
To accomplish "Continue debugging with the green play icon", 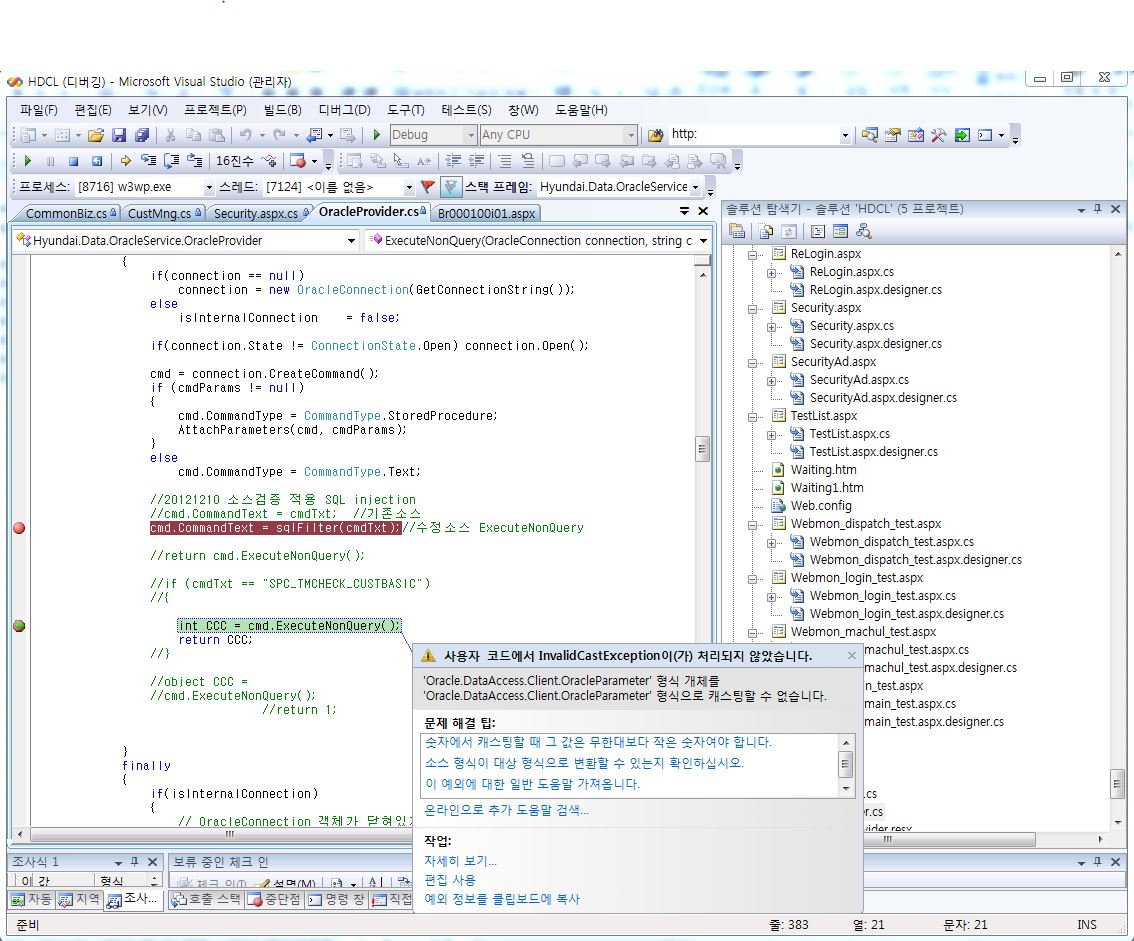I will (27, 161).
